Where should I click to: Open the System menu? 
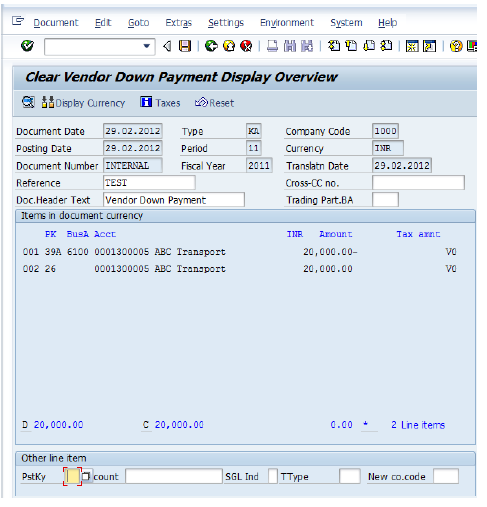point(346,23)
